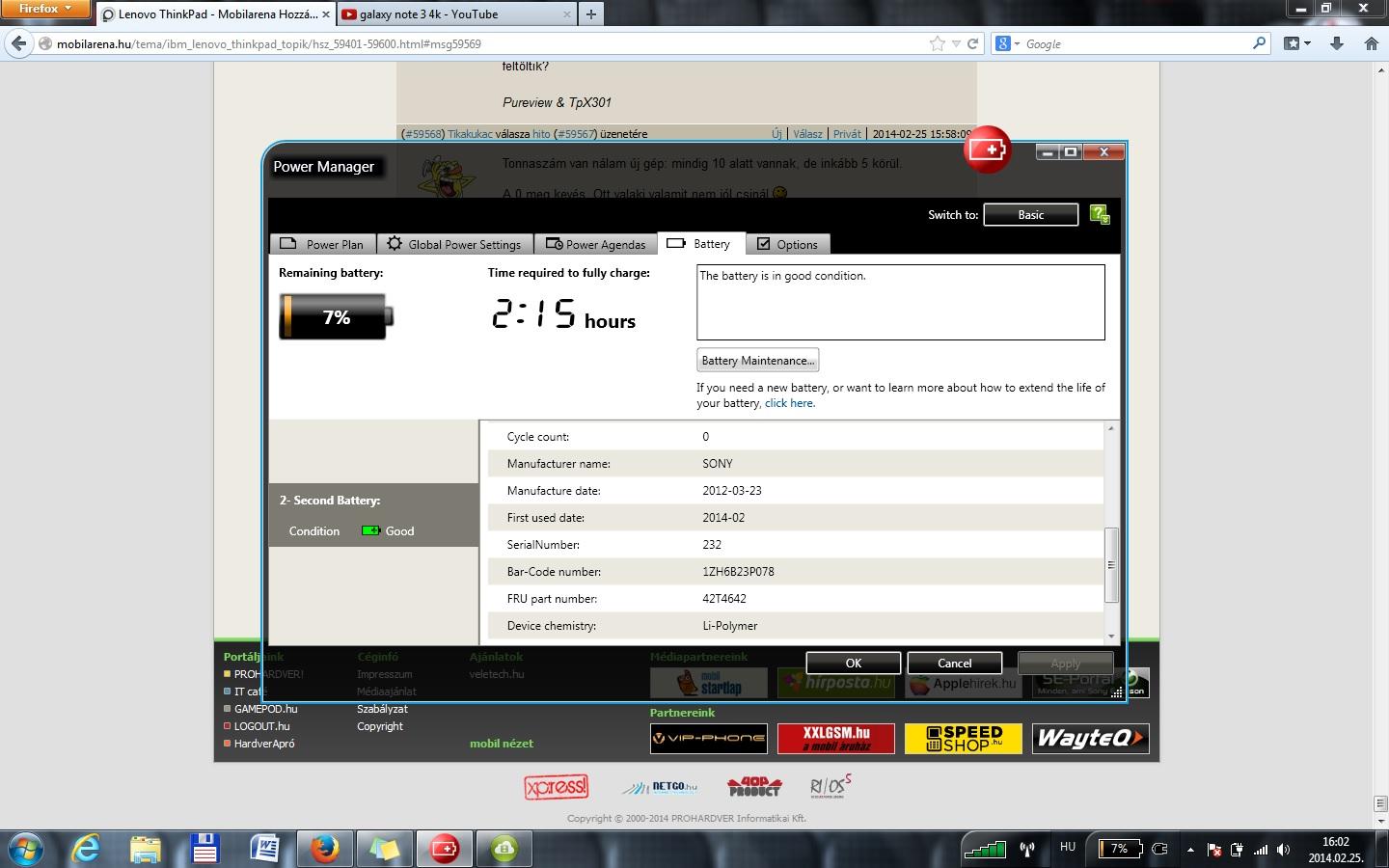Select the SONY manufacturer name value
Image resolution: width=1389 pixels, height=868 pixels.
click(718, 463)
